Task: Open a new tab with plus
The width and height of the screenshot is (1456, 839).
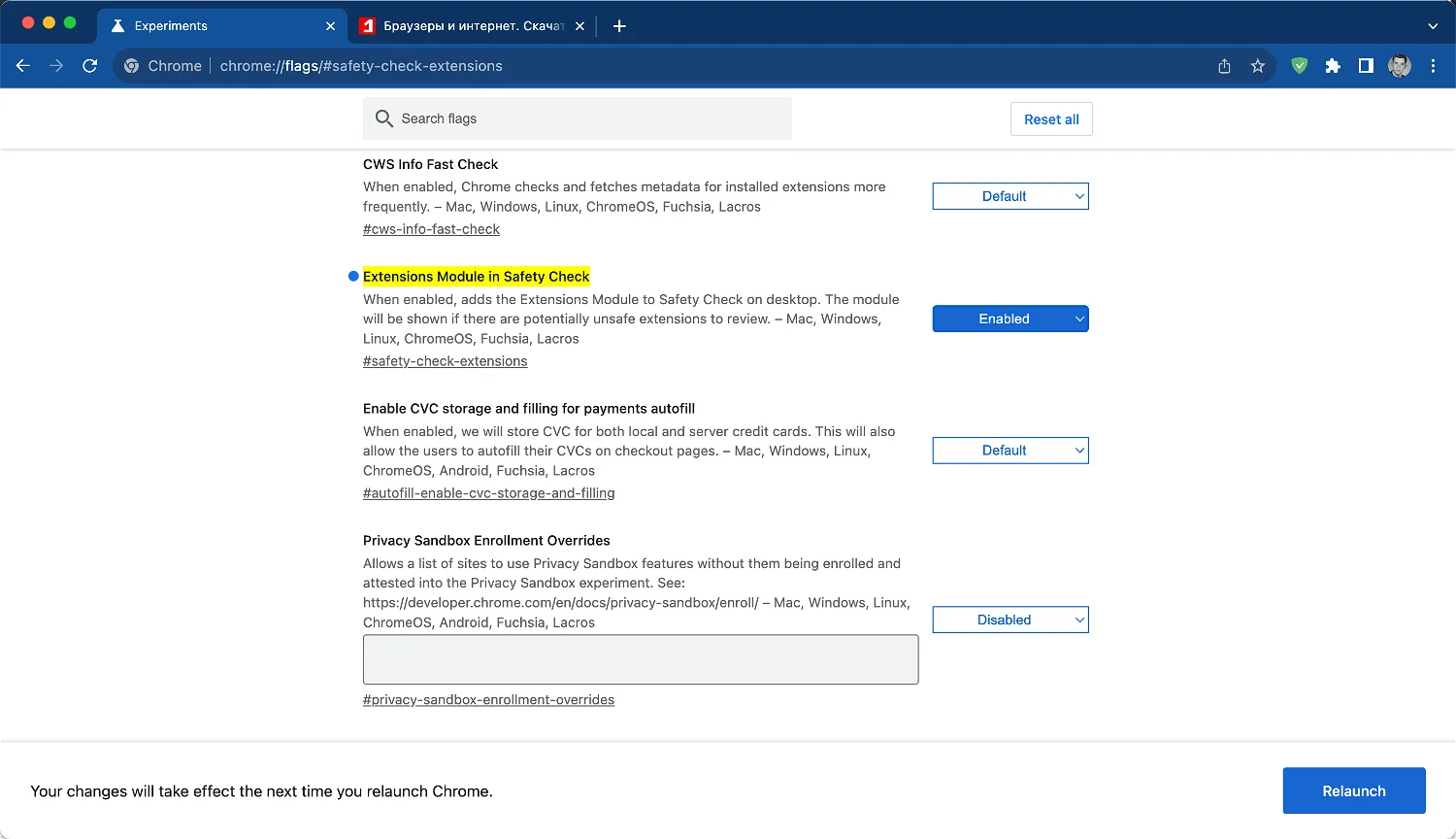Action: 619,26
